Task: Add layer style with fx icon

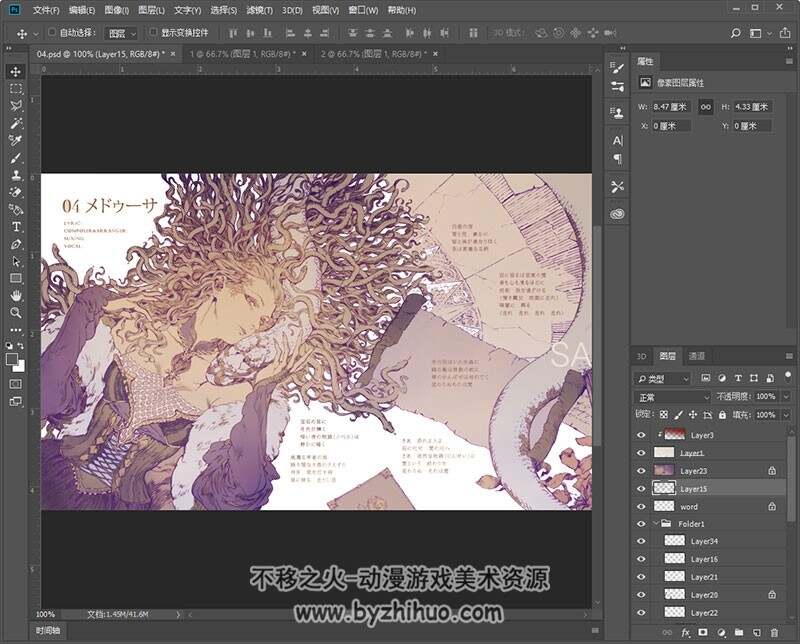Action: pos(686,633)
